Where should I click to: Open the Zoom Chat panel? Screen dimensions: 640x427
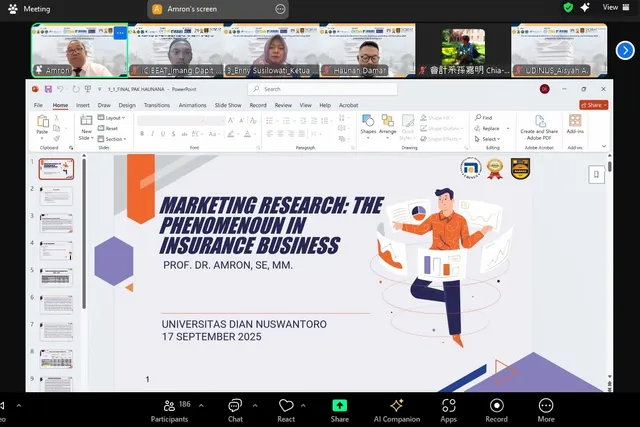[235, 411]
